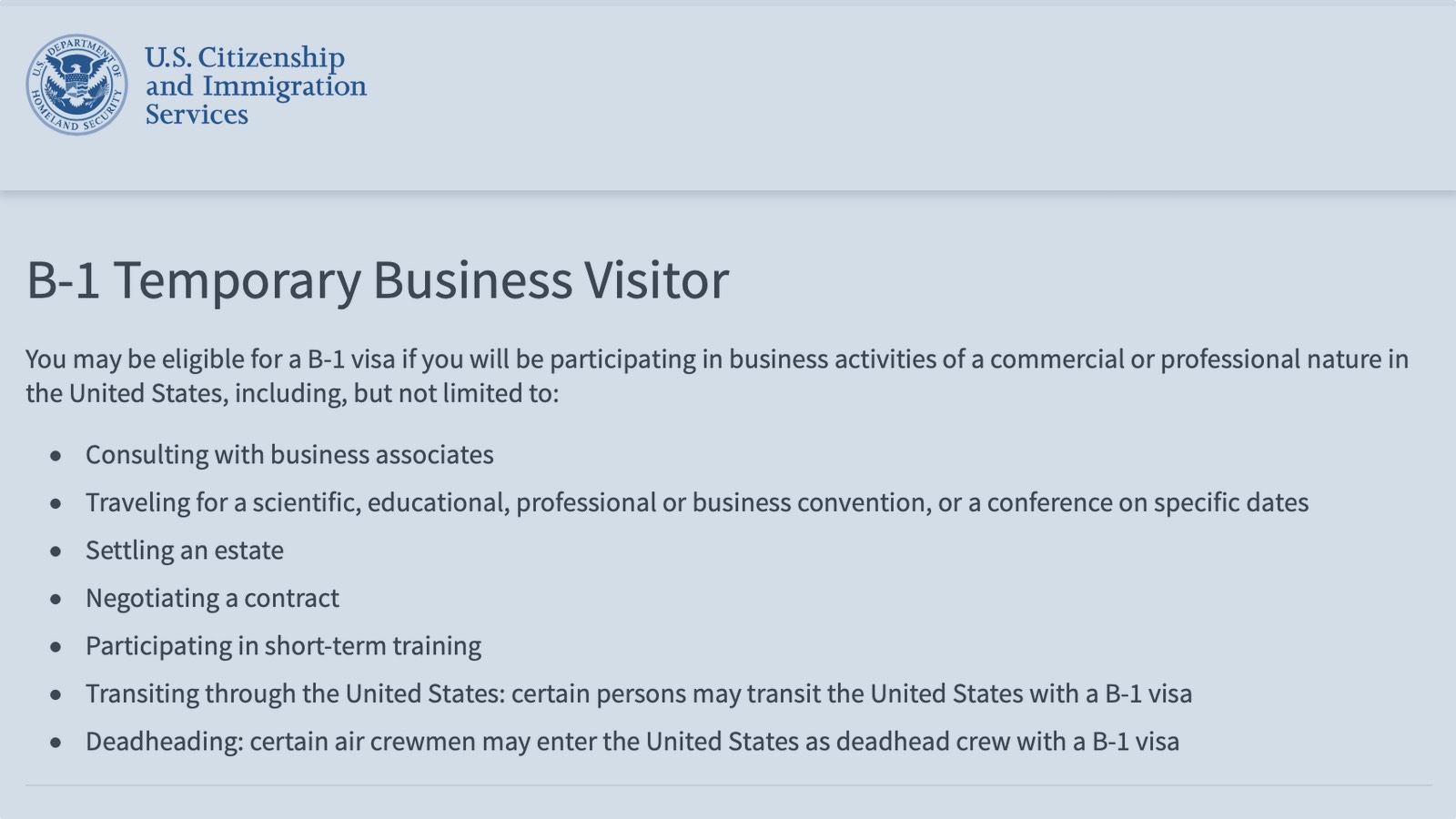Select the 'Deadheading' air crewmen list item
The width and height of the screenshot is (1456, 819).
[x=632, y=741]
